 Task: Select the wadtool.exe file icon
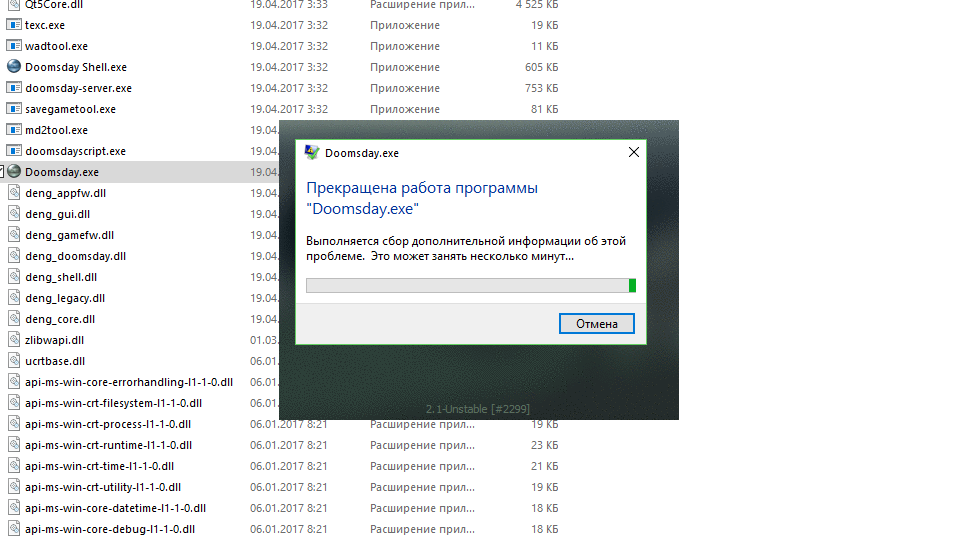(14, 46)
